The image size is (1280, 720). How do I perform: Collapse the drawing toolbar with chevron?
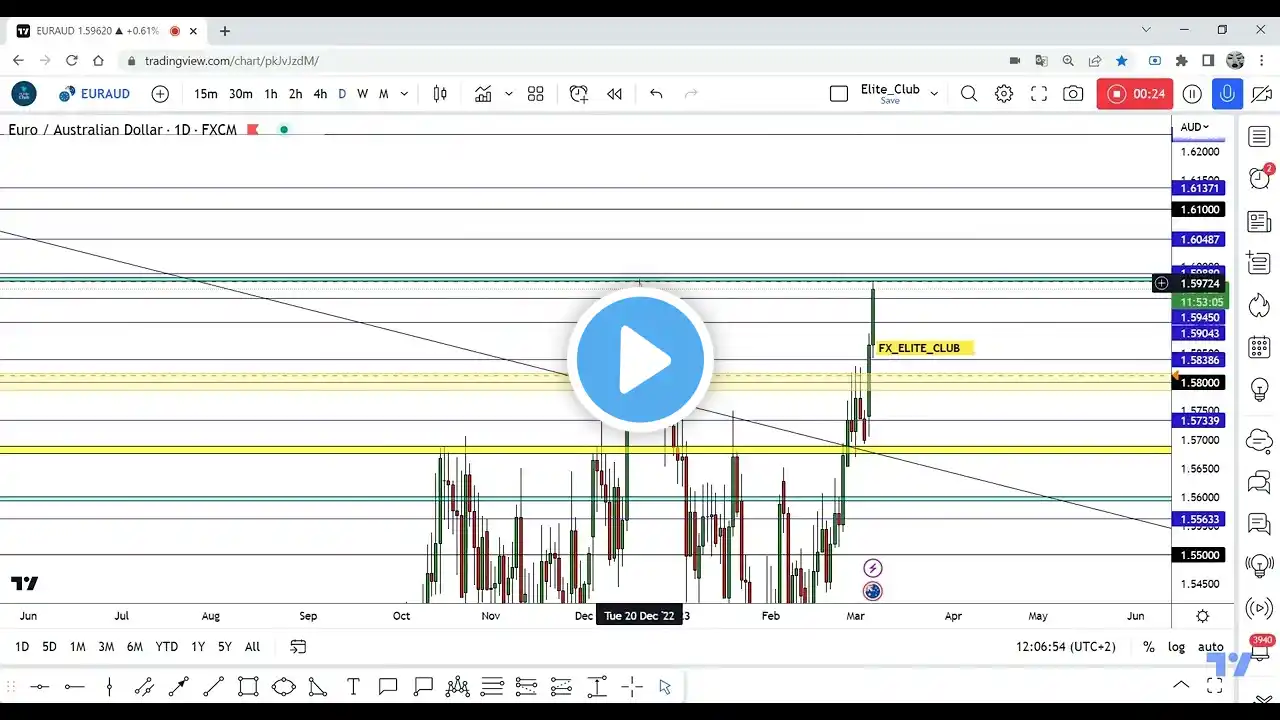[1181, 686]
